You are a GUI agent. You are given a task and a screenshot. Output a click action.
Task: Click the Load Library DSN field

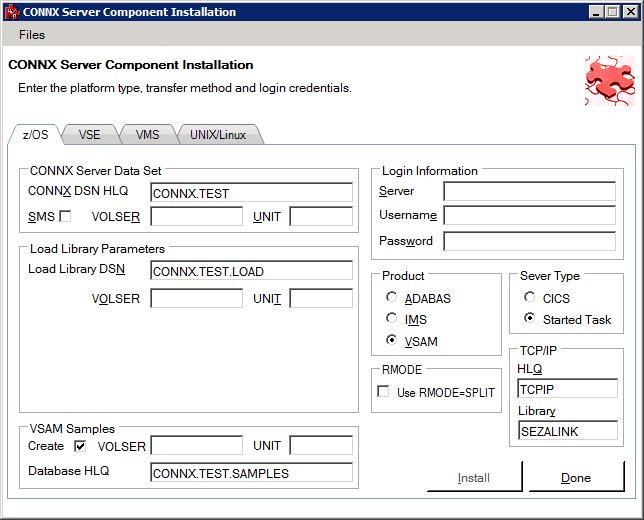point(251,271)
